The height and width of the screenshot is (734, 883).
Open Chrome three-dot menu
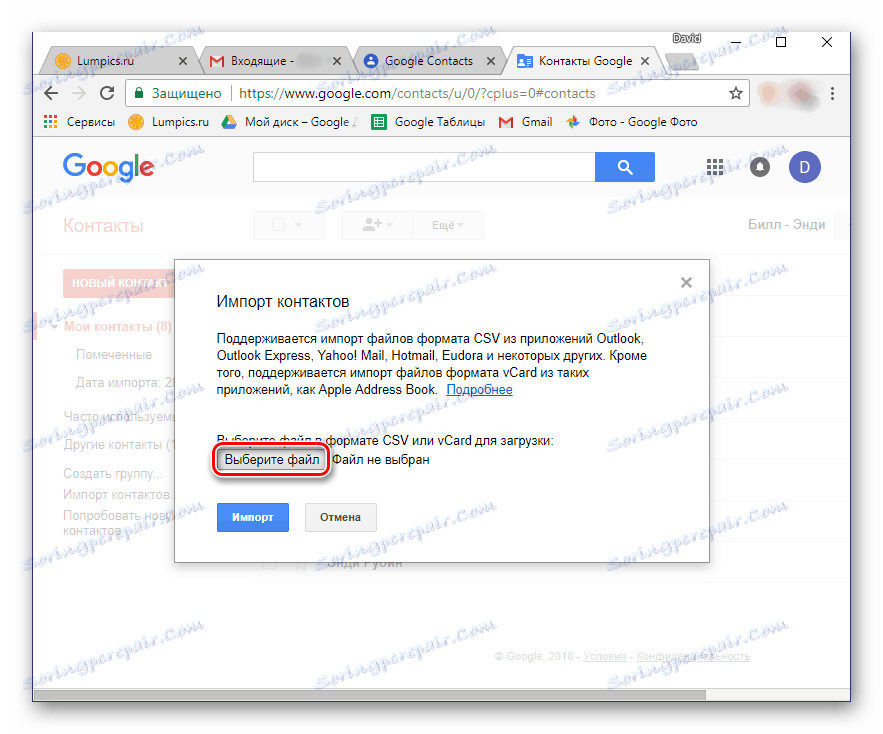(832, 94)
